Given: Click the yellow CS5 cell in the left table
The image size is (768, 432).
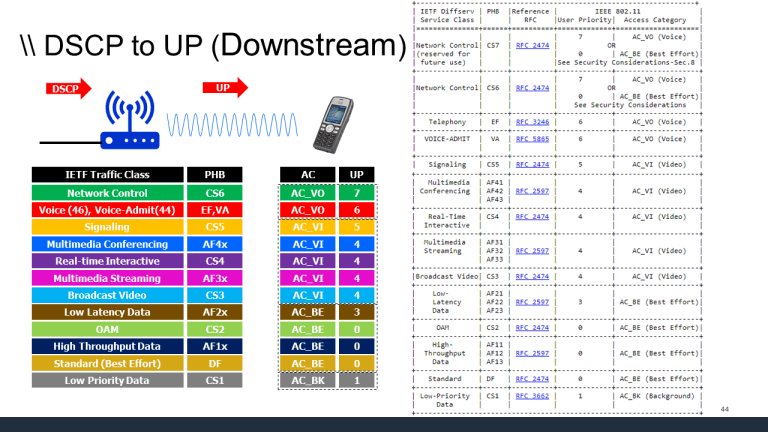Looking at the screenshot, I should [x=215, y=227].
